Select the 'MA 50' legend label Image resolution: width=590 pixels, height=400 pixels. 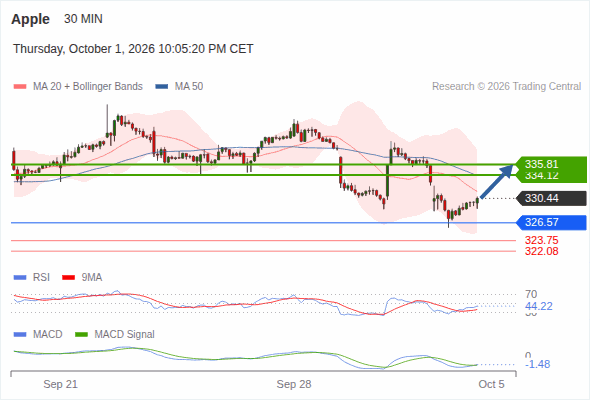189,87
